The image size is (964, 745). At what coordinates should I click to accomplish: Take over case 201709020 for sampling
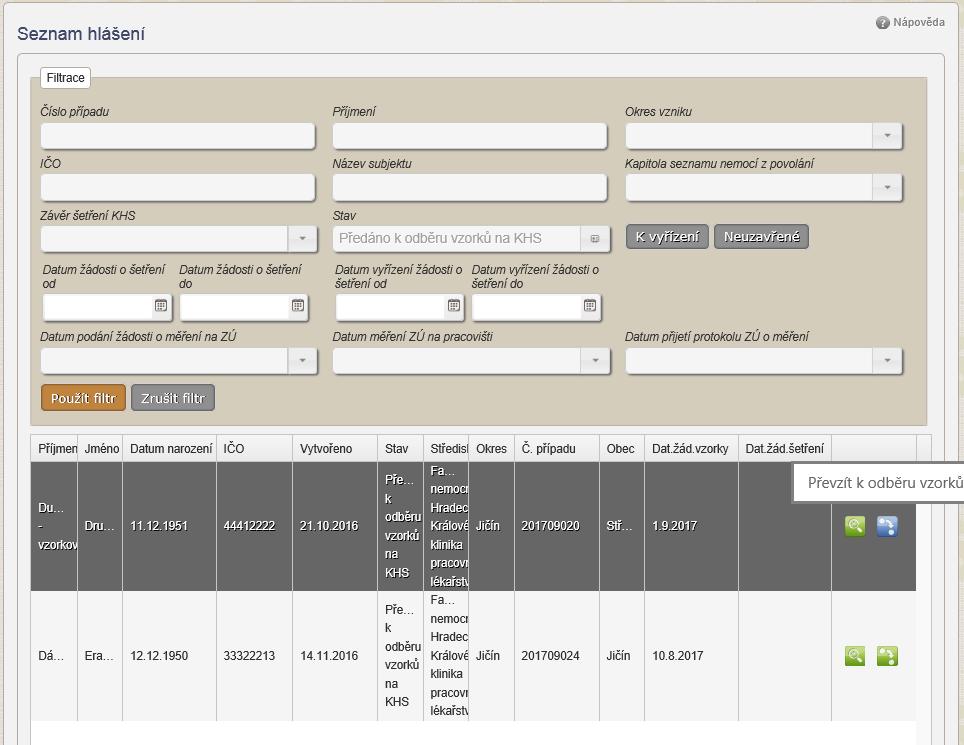887,526
